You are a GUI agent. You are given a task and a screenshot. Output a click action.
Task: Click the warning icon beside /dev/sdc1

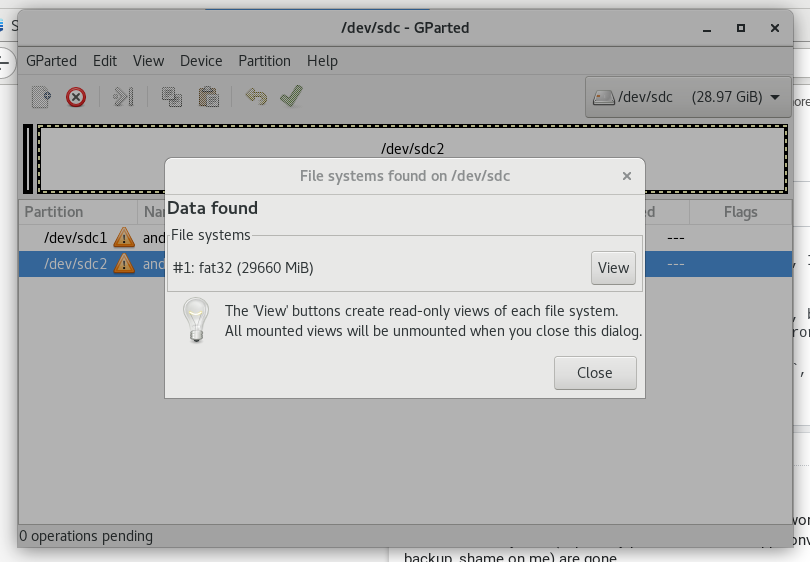(124, 238)
